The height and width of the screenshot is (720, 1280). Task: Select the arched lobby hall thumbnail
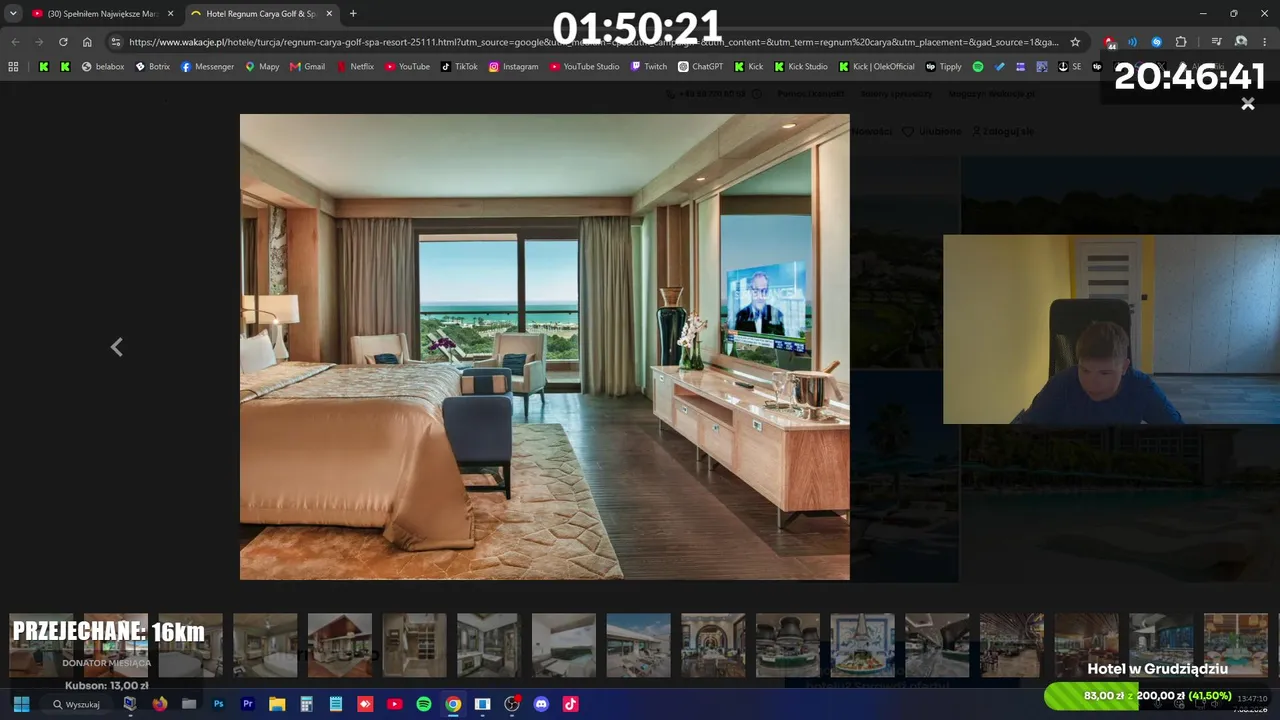(713, 645)
